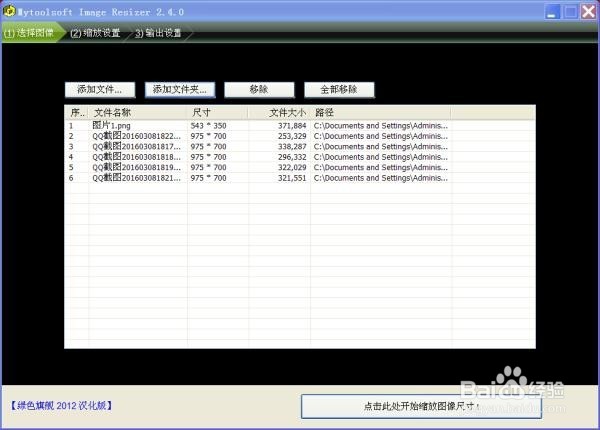Select the file QQ截图201603081818...
This screenshot has height=430, width=600.
click(136, 157)
